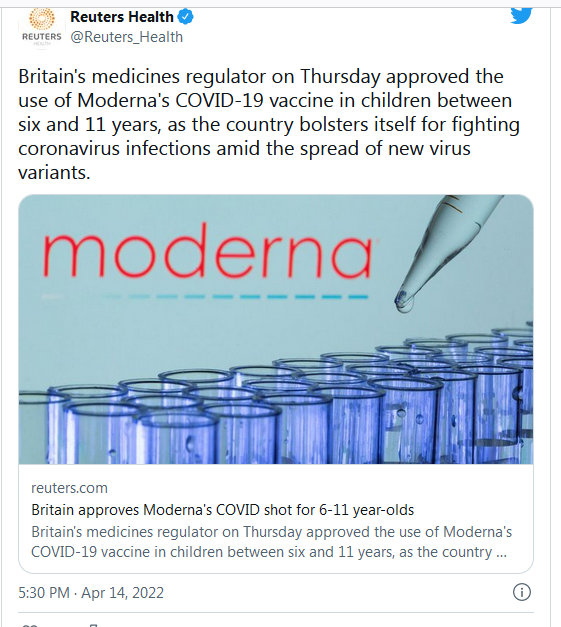Screen dimensions: 561x627
Task: Click the card description about medicines regulator
Action: pyautogui.click(x=272, y=542)
